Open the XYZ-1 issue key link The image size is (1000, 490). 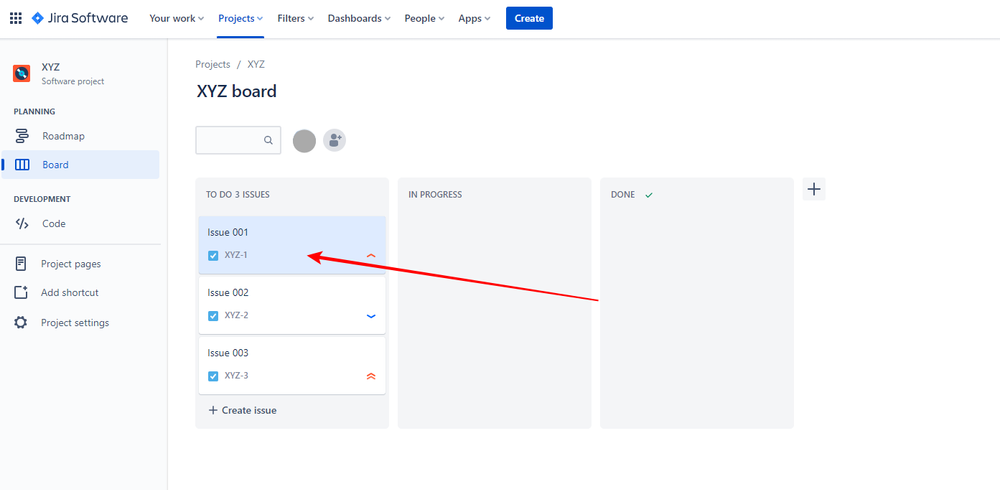[236, 255]
